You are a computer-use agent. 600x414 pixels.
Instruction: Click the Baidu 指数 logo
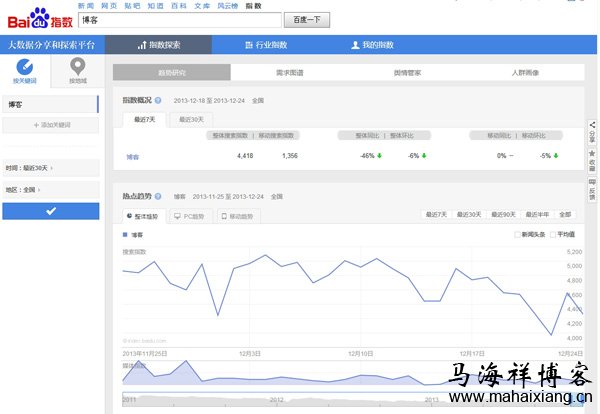tap(40, 18)
